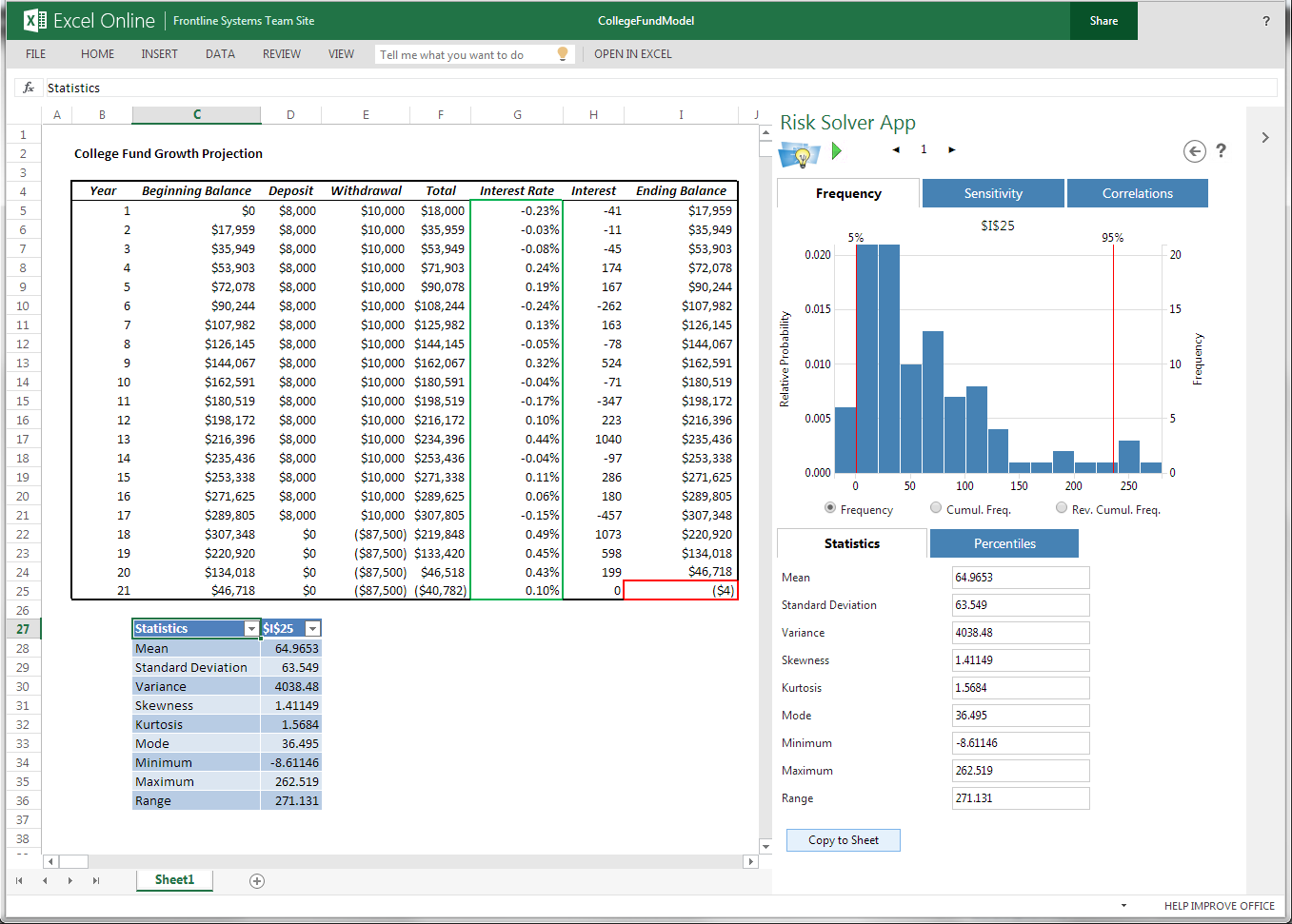The height and width of the screenshot is (924, 1292).
Task: Choose the Rev. Cumul. Freq. radio option
Action: click(1062, 508)
